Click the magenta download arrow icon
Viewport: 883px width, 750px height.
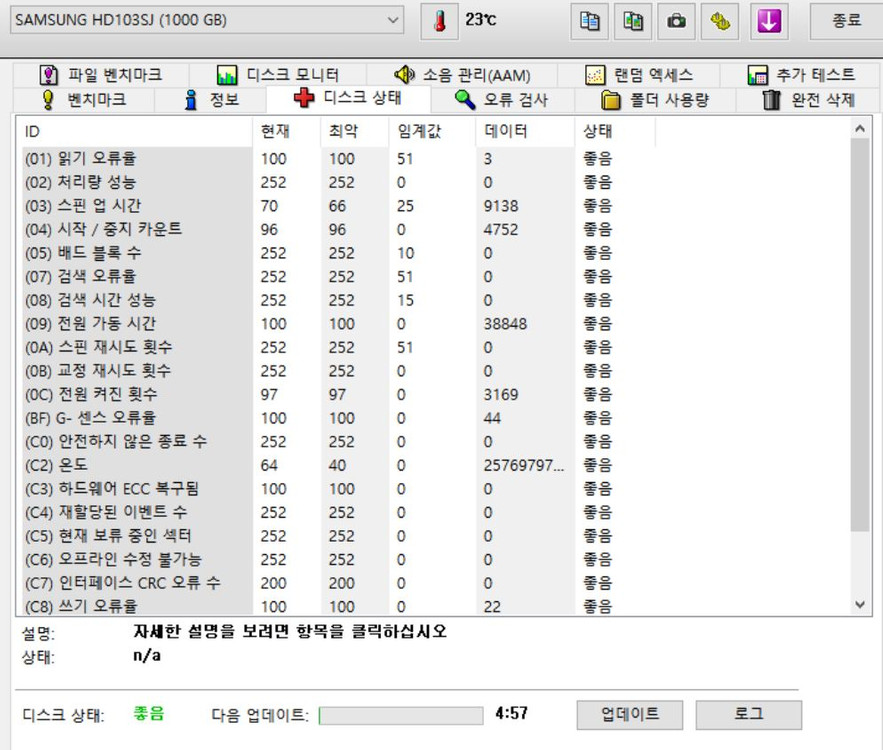(x=768, y=20)
